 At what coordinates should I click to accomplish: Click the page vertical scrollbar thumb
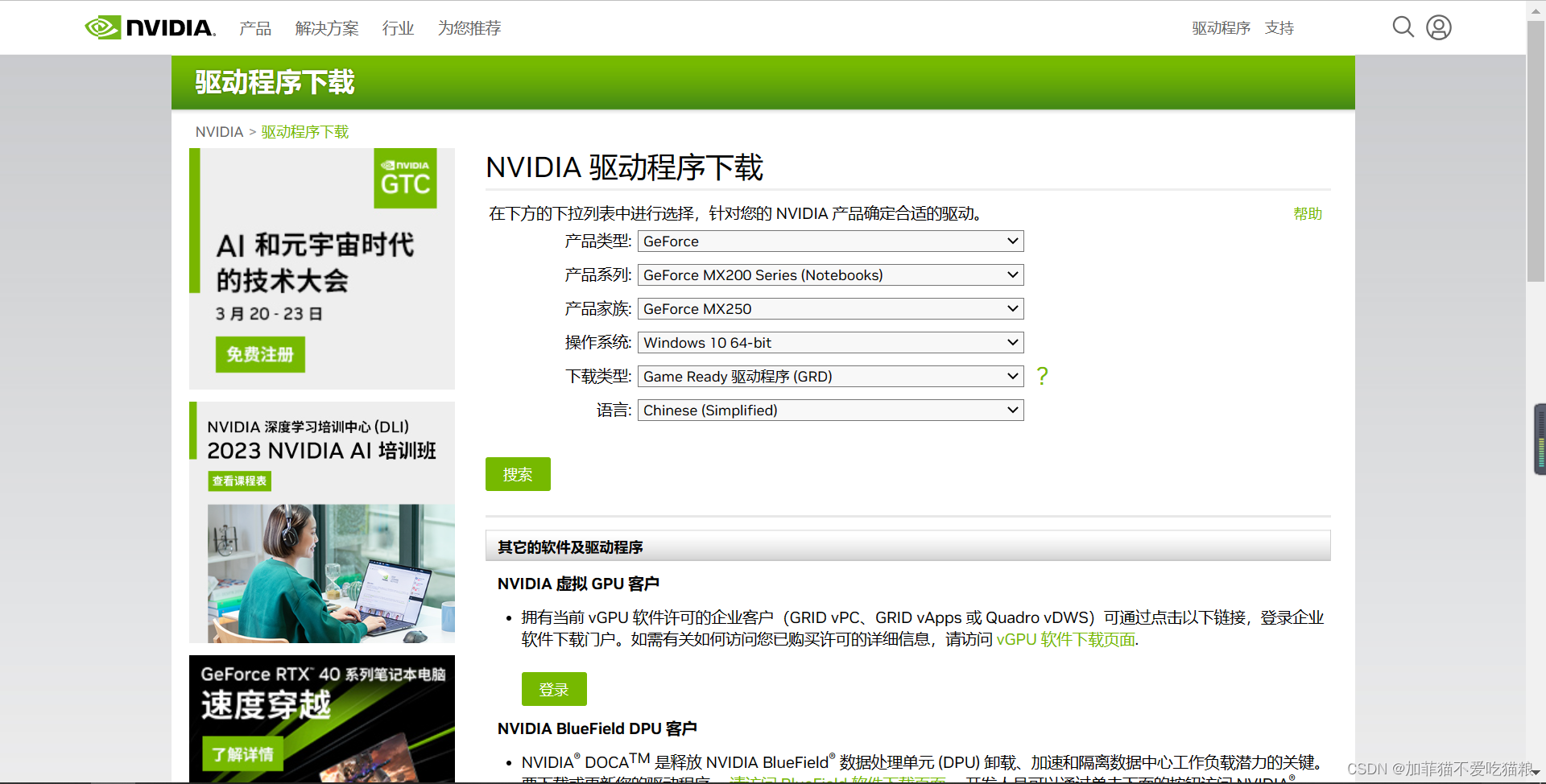[1536, 153]
